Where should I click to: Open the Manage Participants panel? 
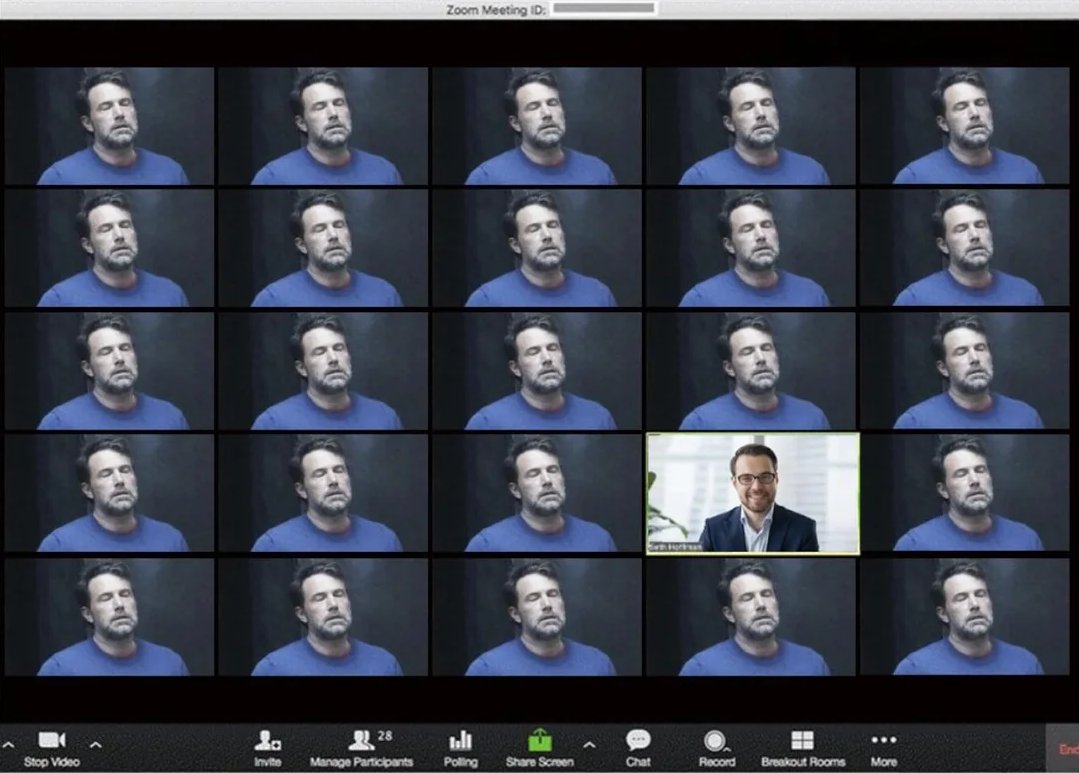(x=361, y=748)
